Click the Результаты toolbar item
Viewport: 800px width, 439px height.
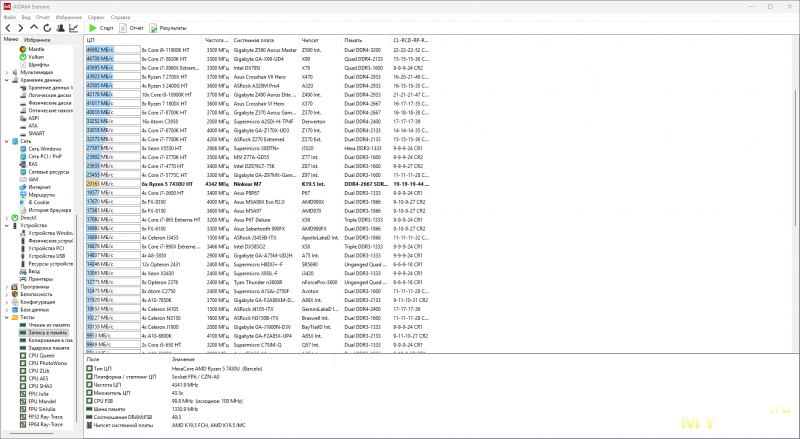(168, 28)
